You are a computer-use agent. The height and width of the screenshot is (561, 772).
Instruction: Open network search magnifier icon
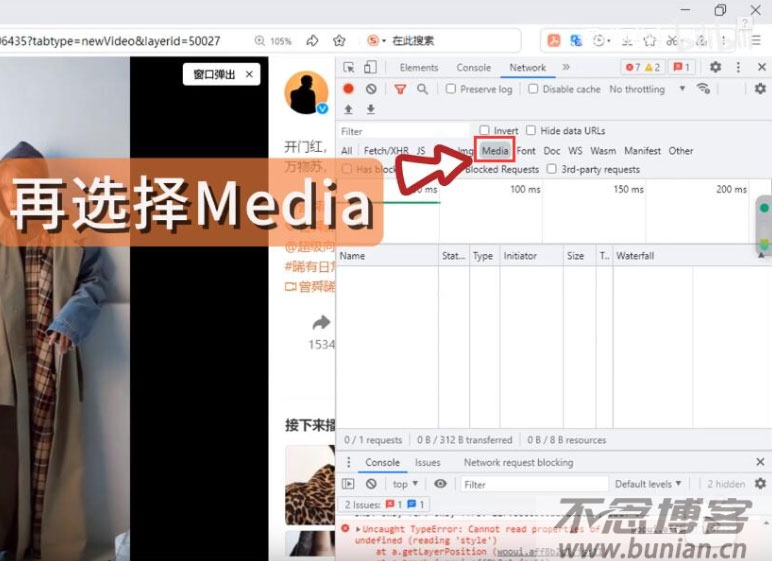click(422, 89)
